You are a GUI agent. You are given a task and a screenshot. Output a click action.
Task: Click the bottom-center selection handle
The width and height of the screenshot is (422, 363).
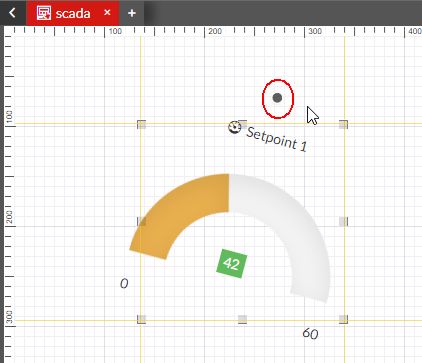click(242, 319)
